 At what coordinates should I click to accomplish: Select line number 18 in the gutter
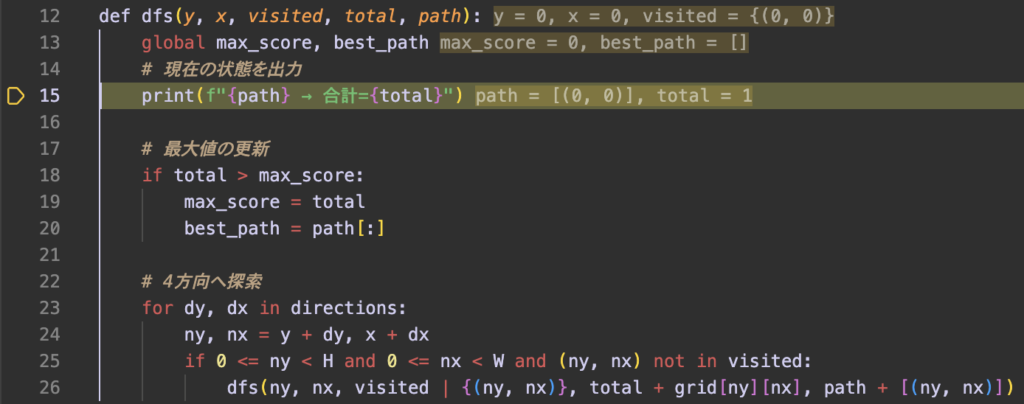click(50, 175)
